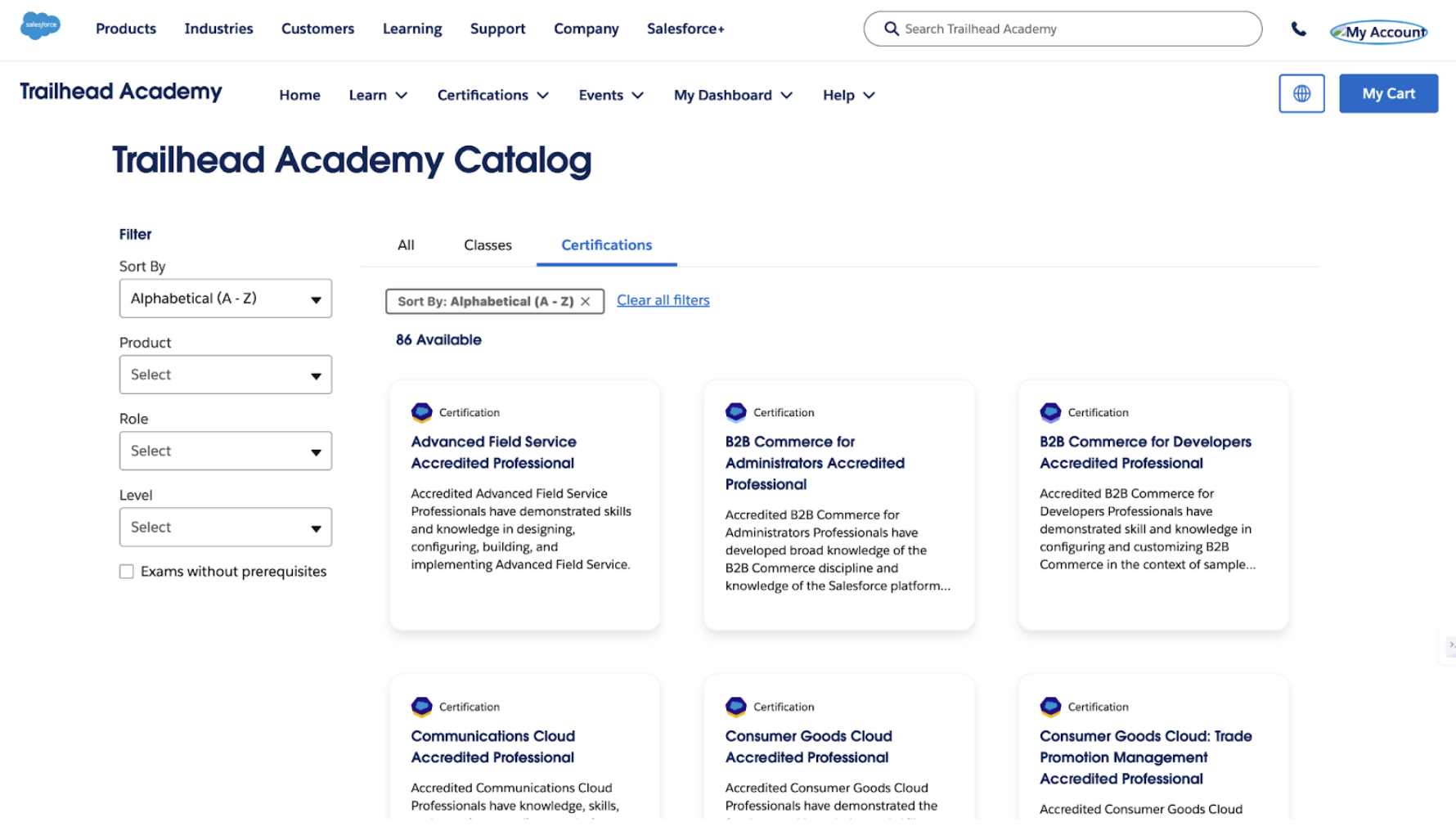Image resolution: width=1456 pixels, height=831 pixels.
Task: Click the certification badge on B2B Commerce for Developers card
Action: [x=1050, y=412]
